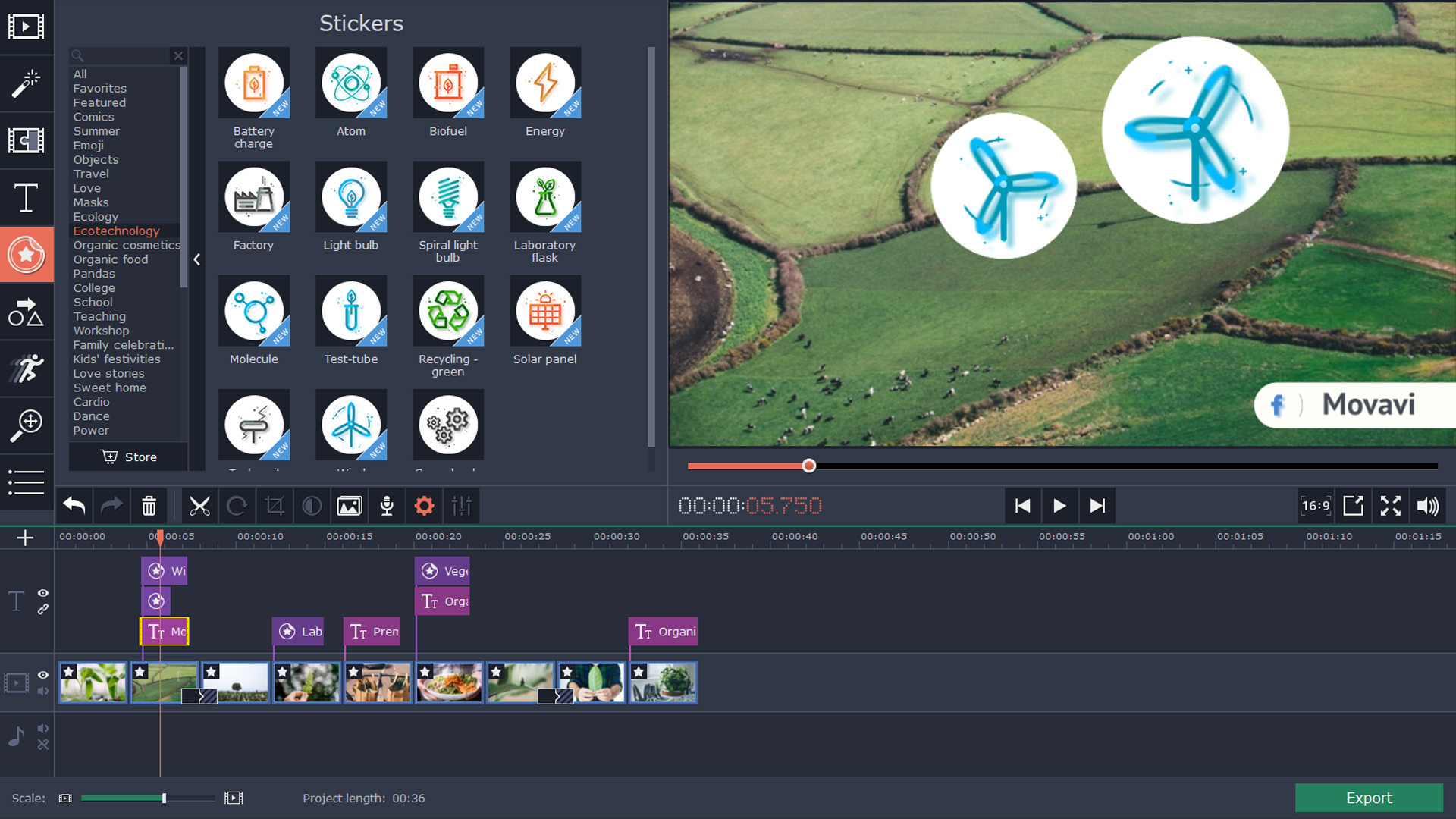Select the Ecology sticker category

96,216
